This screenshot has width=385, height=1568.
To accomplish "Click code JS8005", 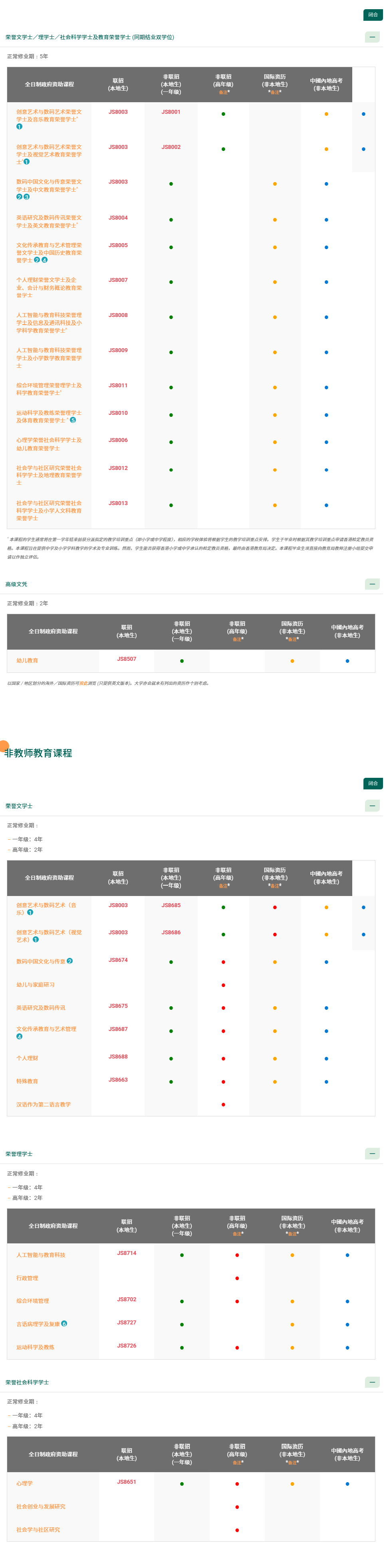I will tap(118, 245).
